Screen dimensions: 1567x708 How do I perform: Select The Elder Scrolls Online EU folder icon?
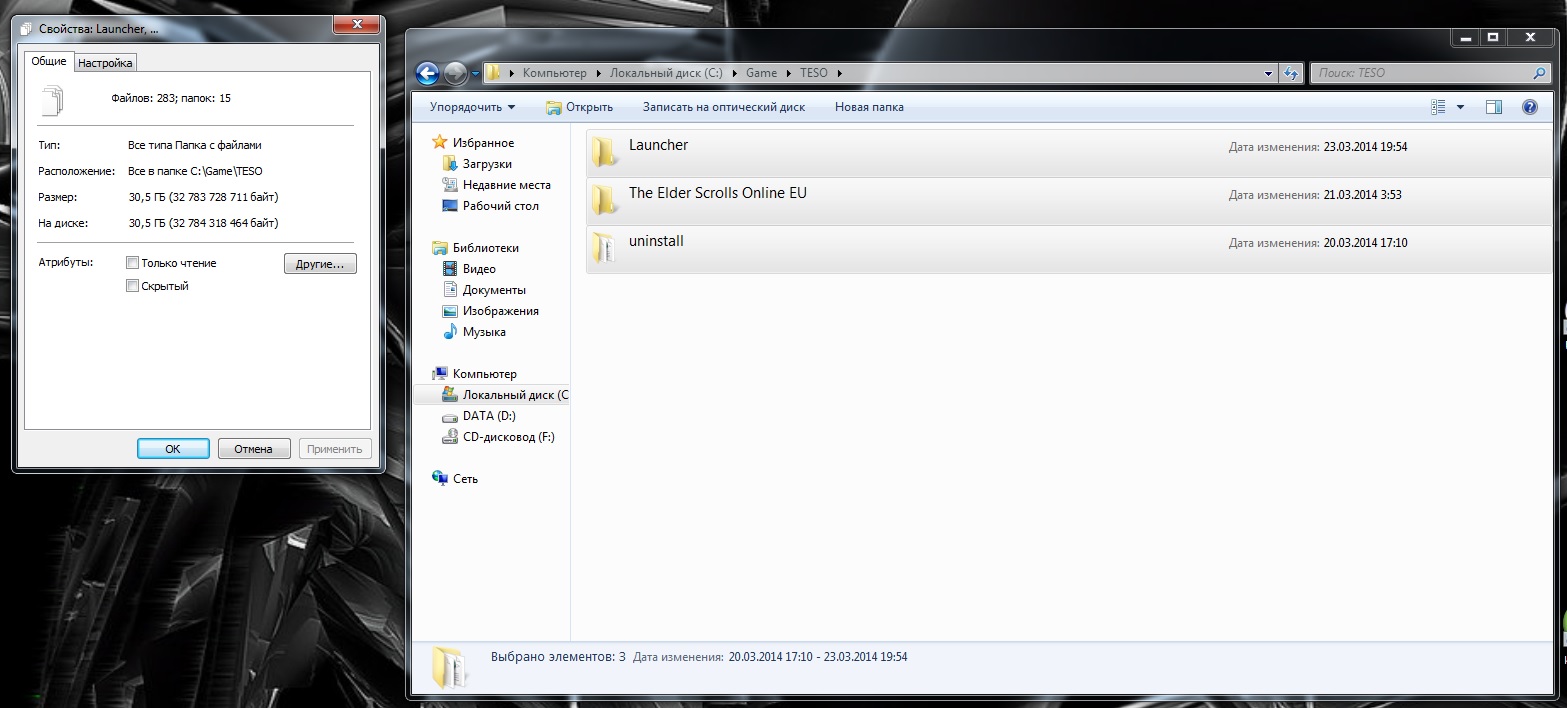coord(603,199)
